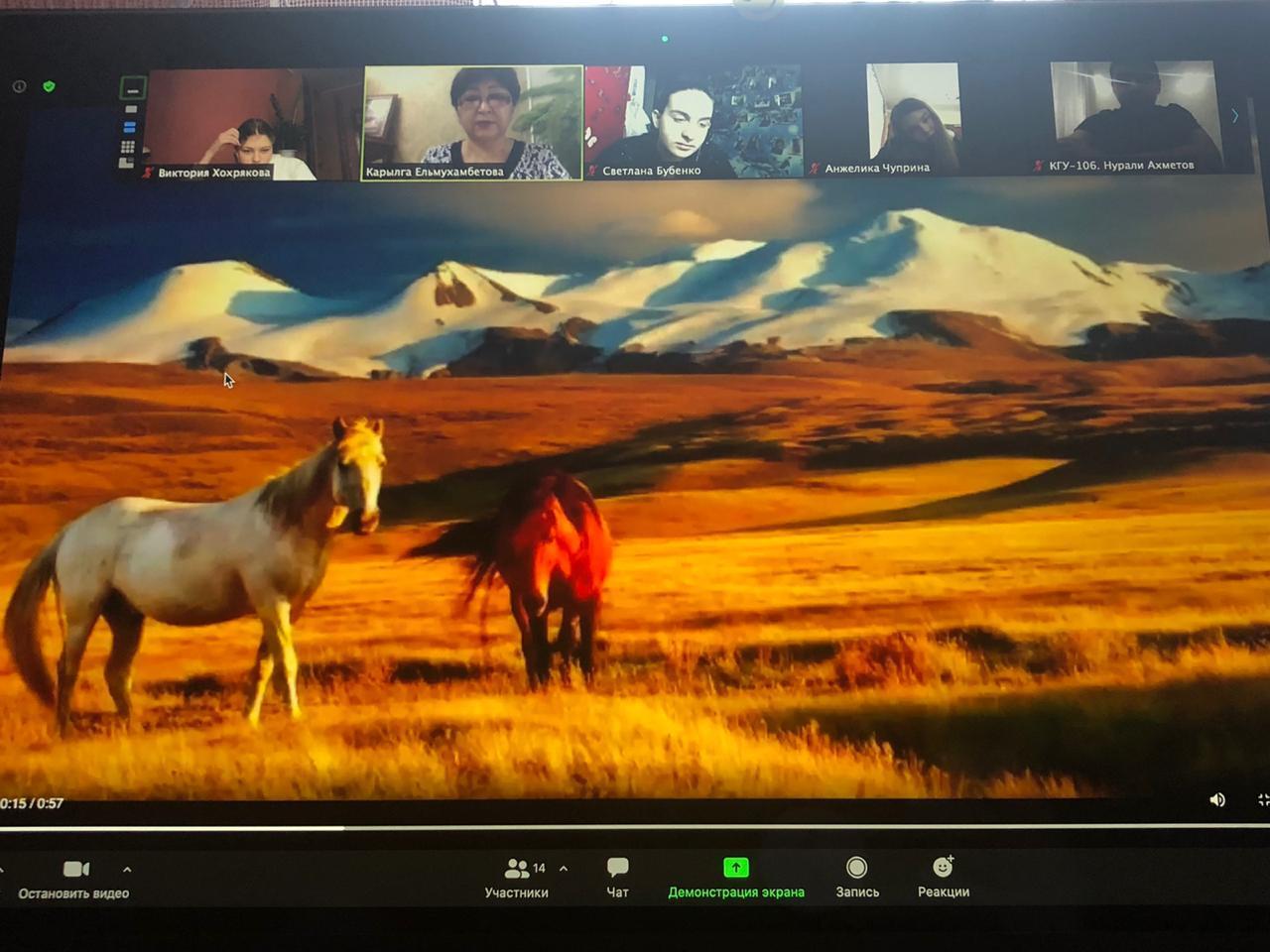Open the meeting info icon
Screen dimensions: 1270x952
coord(19,86)
